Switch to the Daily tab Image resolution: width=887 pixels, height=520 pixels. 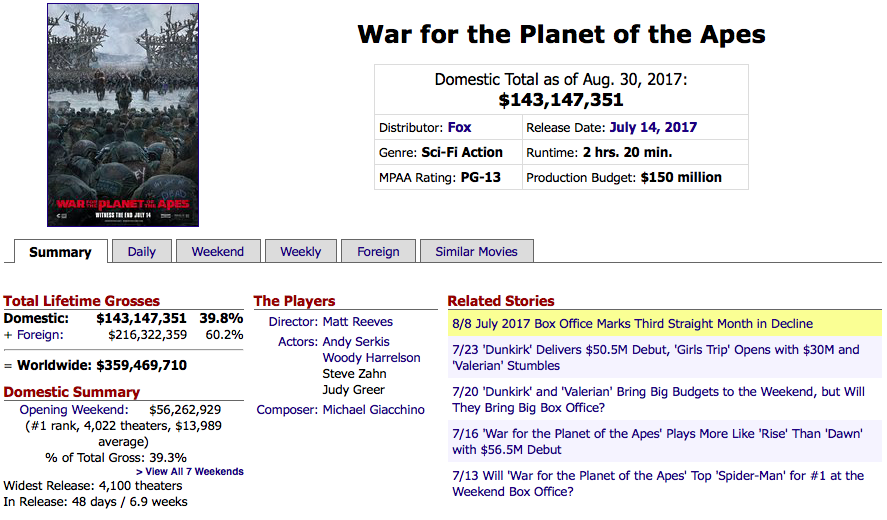[x=142, y=252]
